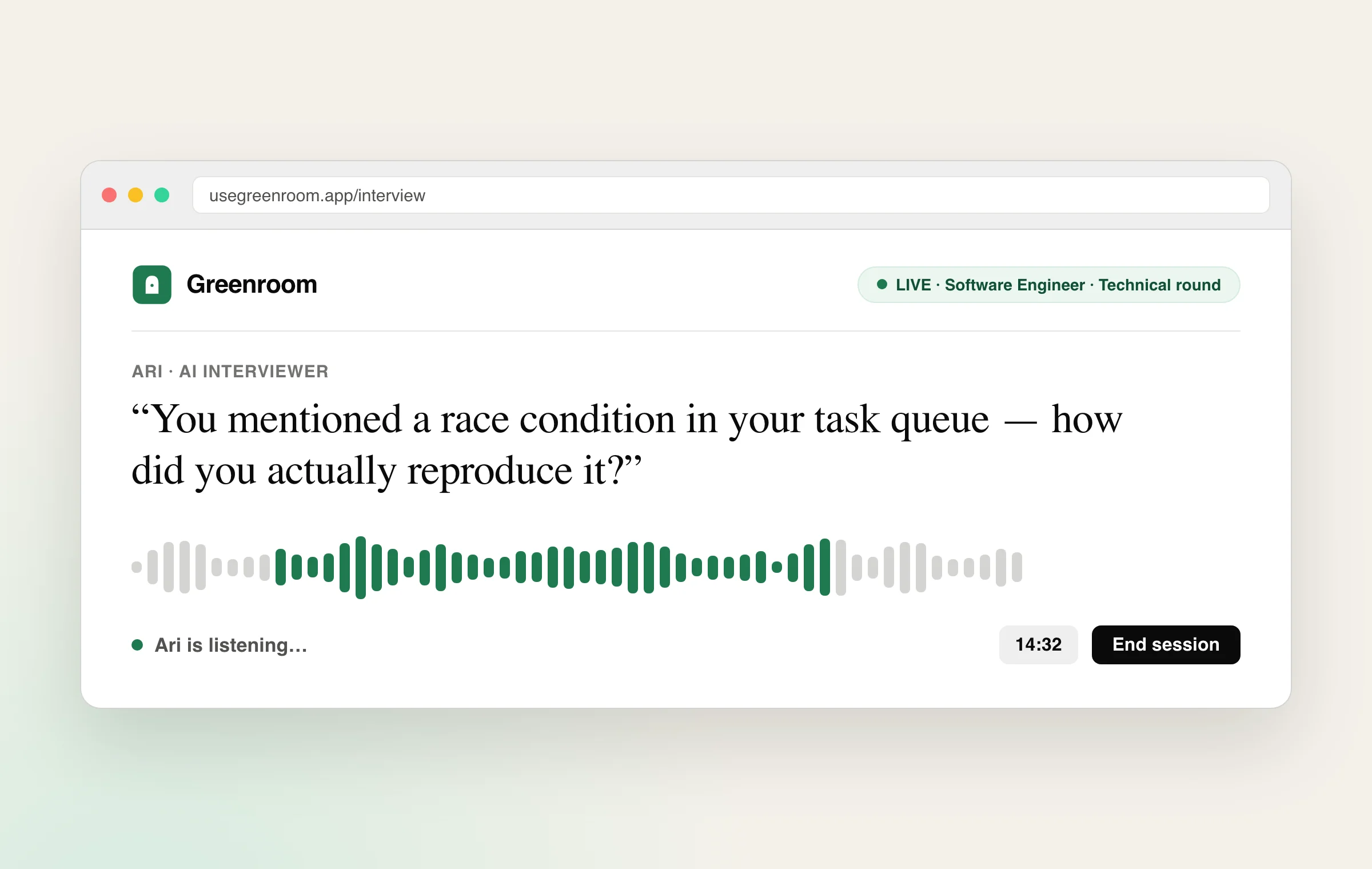Click the green dot in the LIVE badge
1372x869 pixels.
882,284
